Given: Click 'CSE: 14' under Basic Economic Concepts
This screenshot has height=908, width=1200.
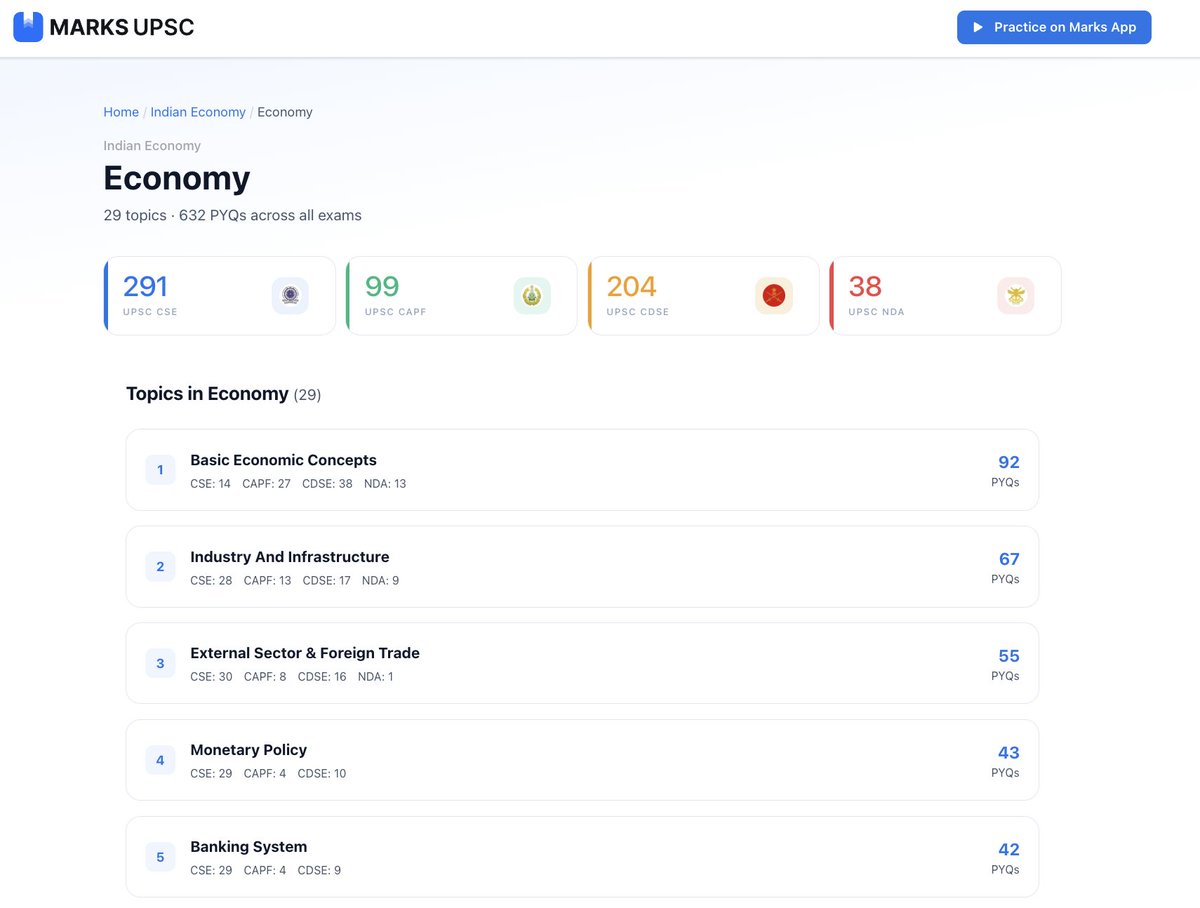Looking at the screenshot, I should 210,484.
